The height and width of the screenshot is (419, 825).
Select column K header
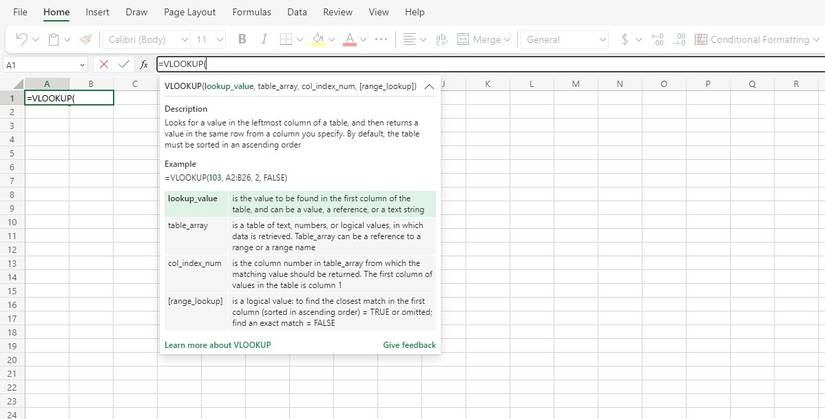(x=488, y=84)
